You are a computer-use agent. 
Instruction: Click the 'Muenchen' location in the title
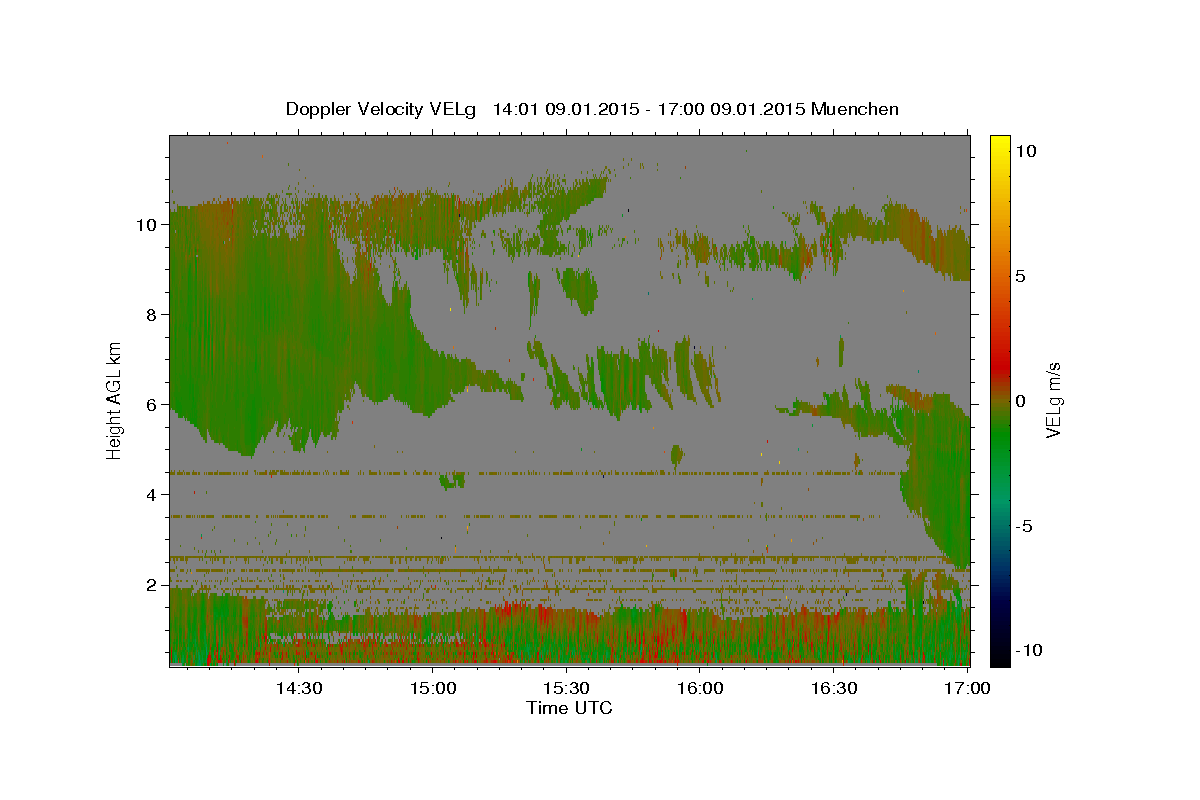point(855,109)
